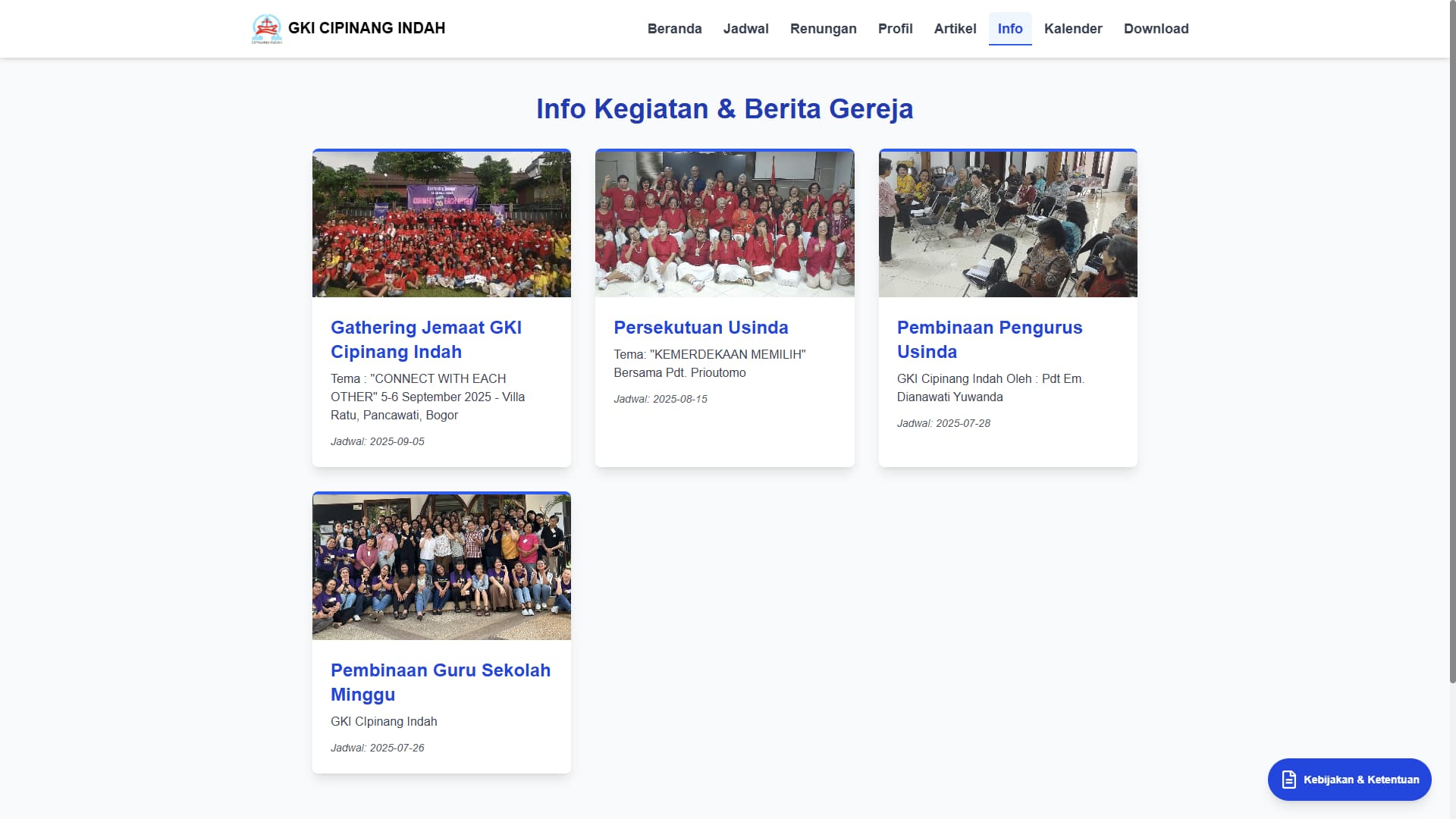
Task: Open the Beranda menu item
Action: [674, 29]
